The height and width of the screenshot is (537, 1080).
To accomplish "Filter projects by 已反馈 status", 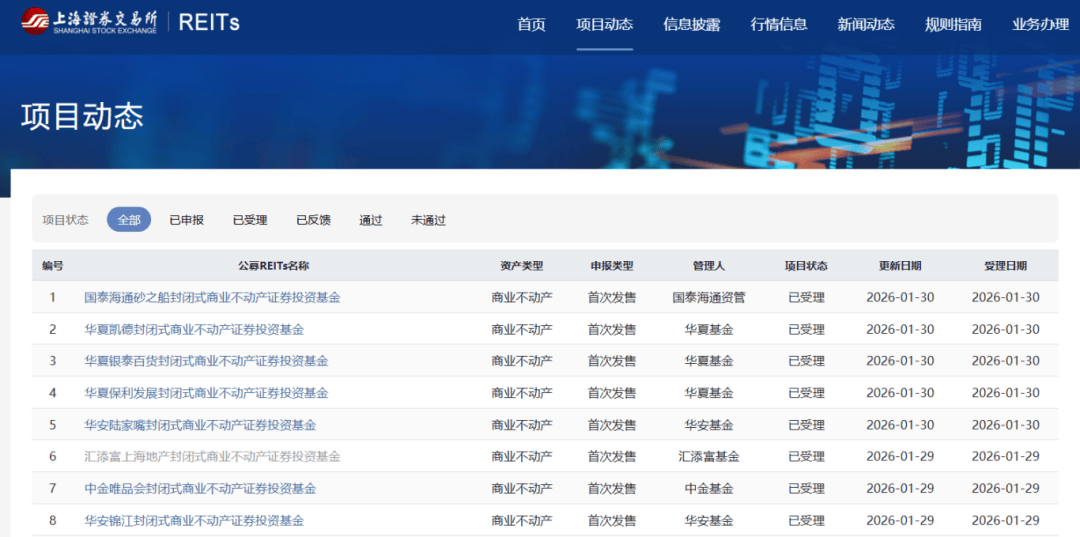I will point(313,220).
